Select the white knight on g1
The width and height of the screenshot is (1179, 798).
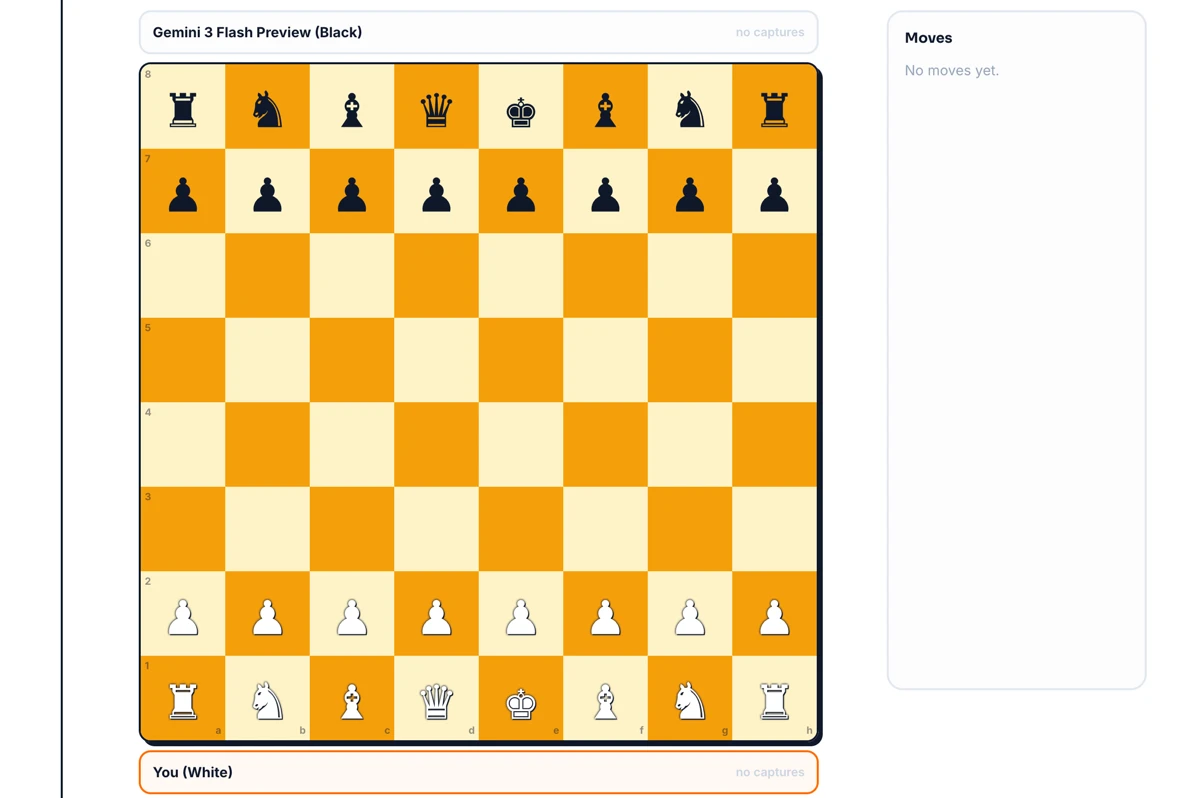pyautogui.click(x=690, y=701)
